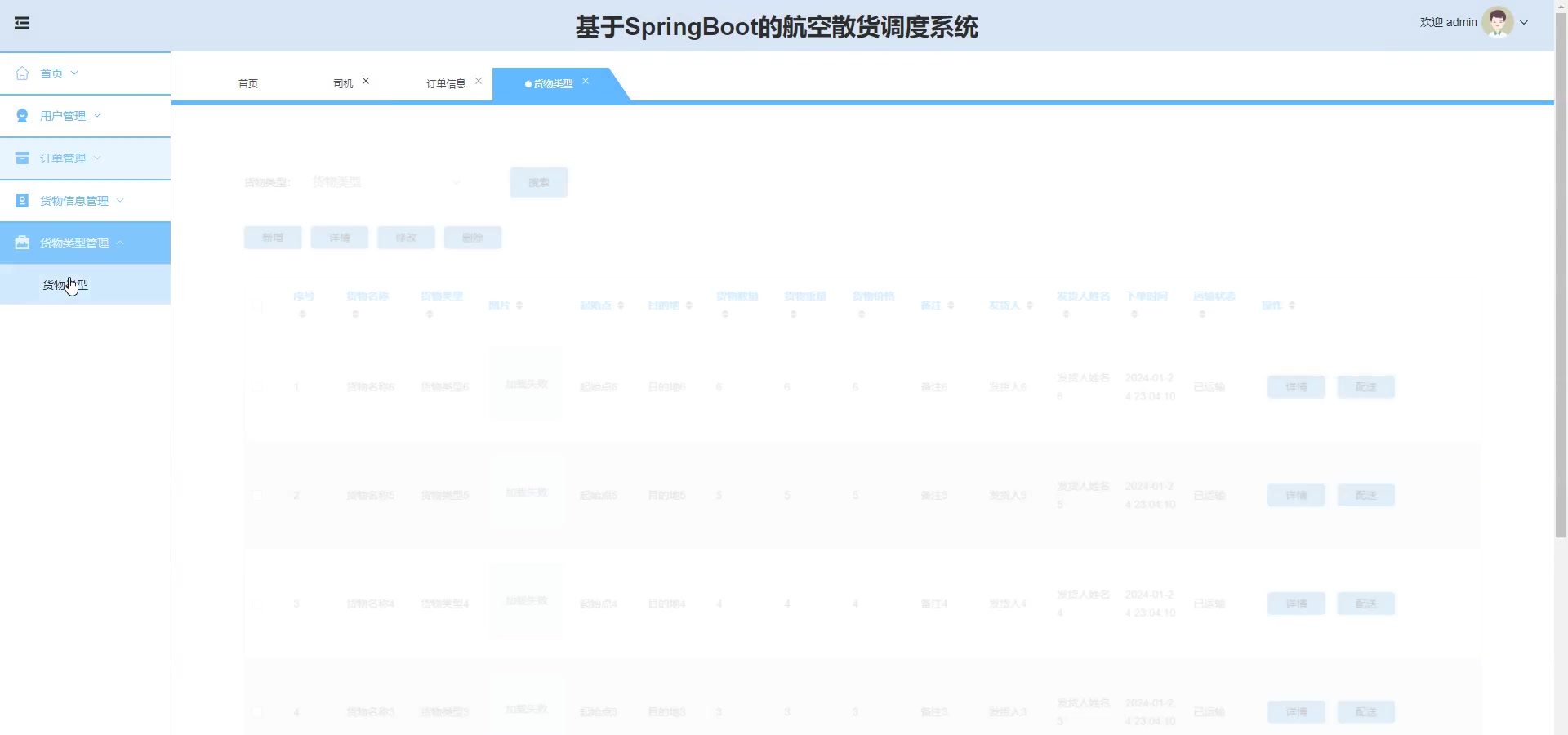Image resolution: width=1568 pixels, height=735 pixels.
Task: Open 详情 for row 货物名称3
Action: click(1296, 712)
